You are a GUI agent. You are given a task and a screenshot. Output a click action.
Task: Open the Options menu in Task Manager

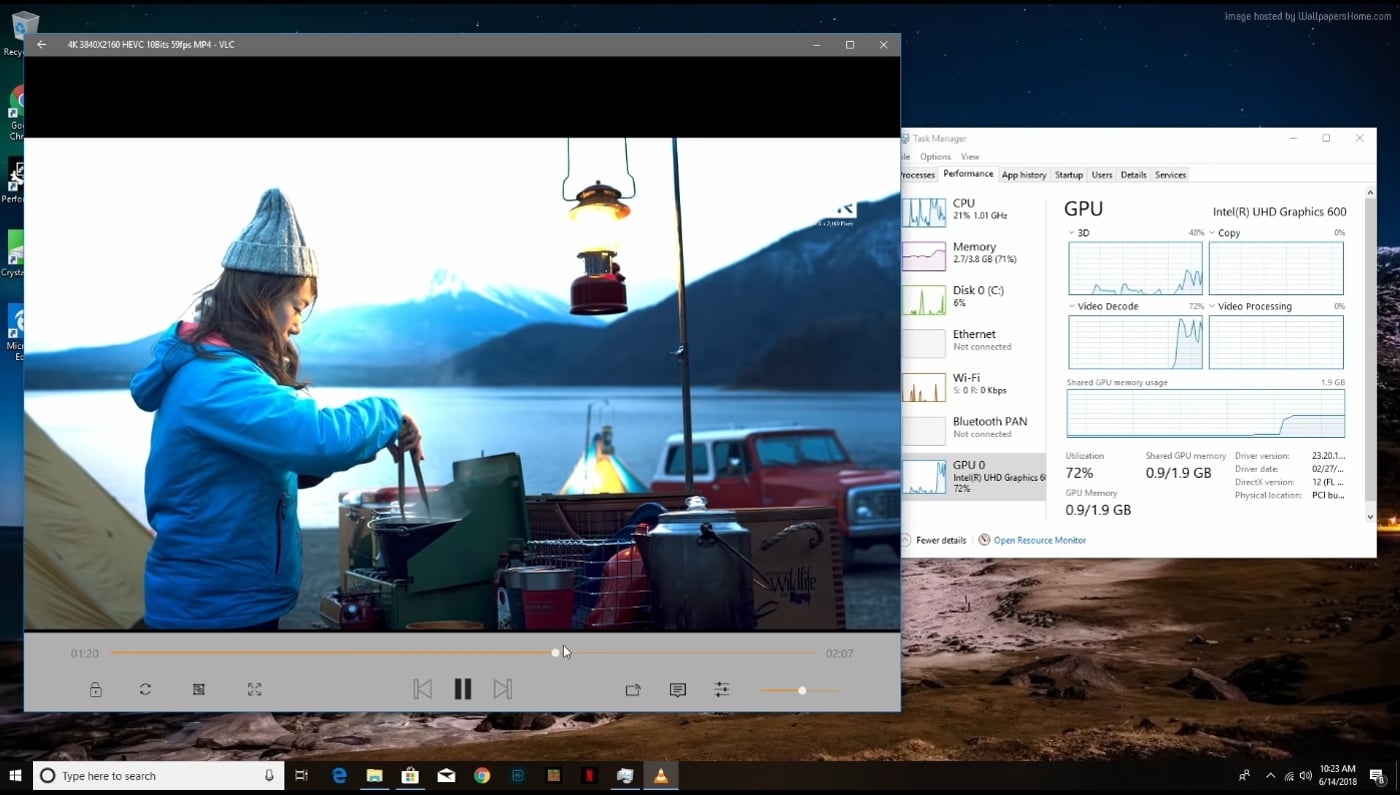tap(935, 157)
